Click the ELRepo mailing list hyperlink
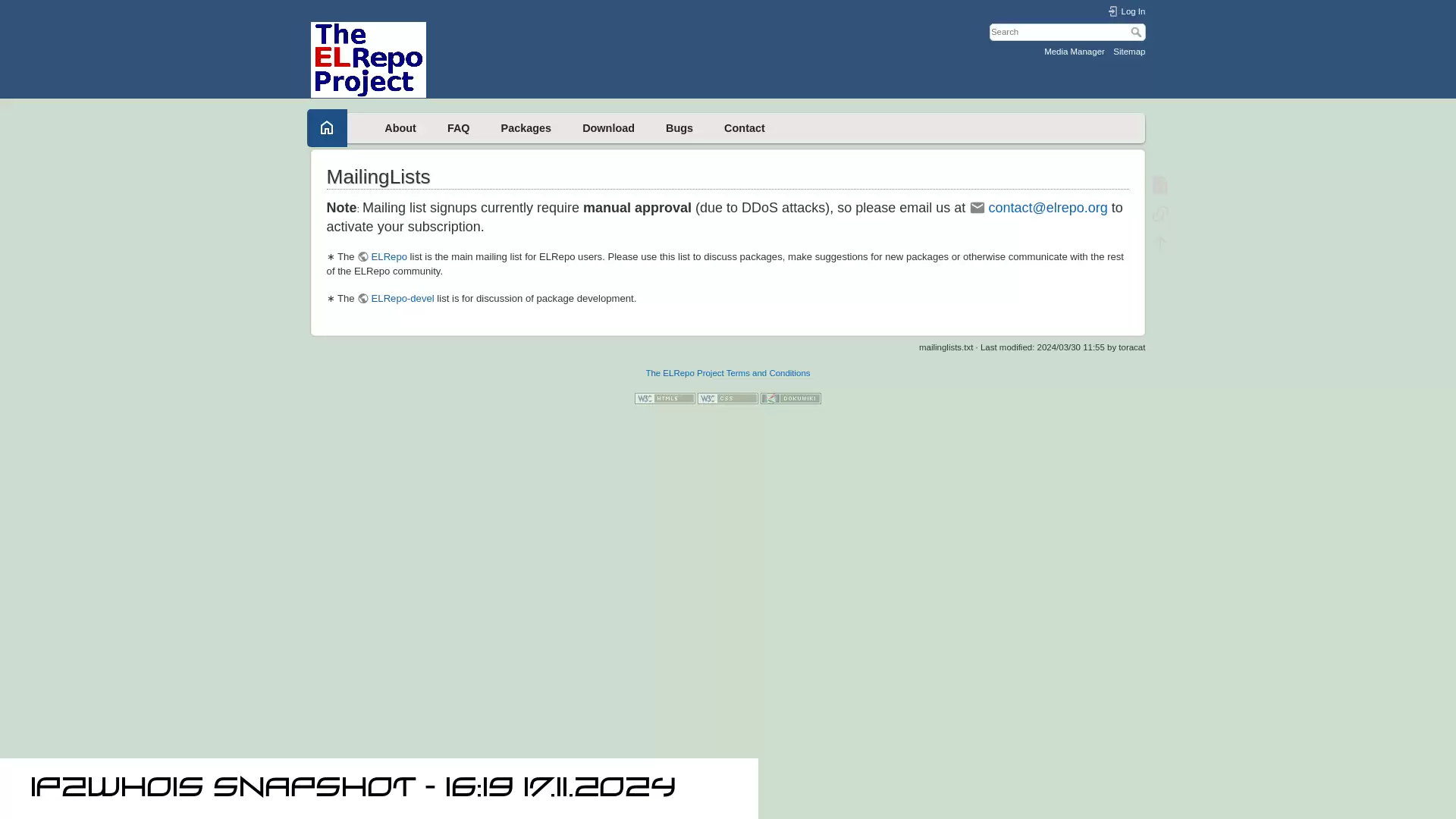Viewport: 1456px width, 819px height. pos(388,256)
